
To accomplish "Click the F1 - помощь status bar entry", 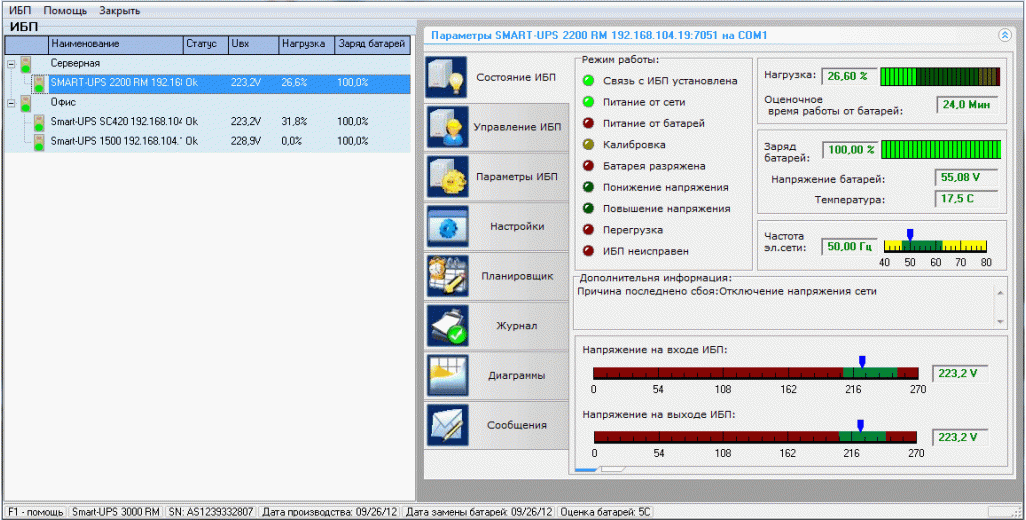I will pos(36,511).
